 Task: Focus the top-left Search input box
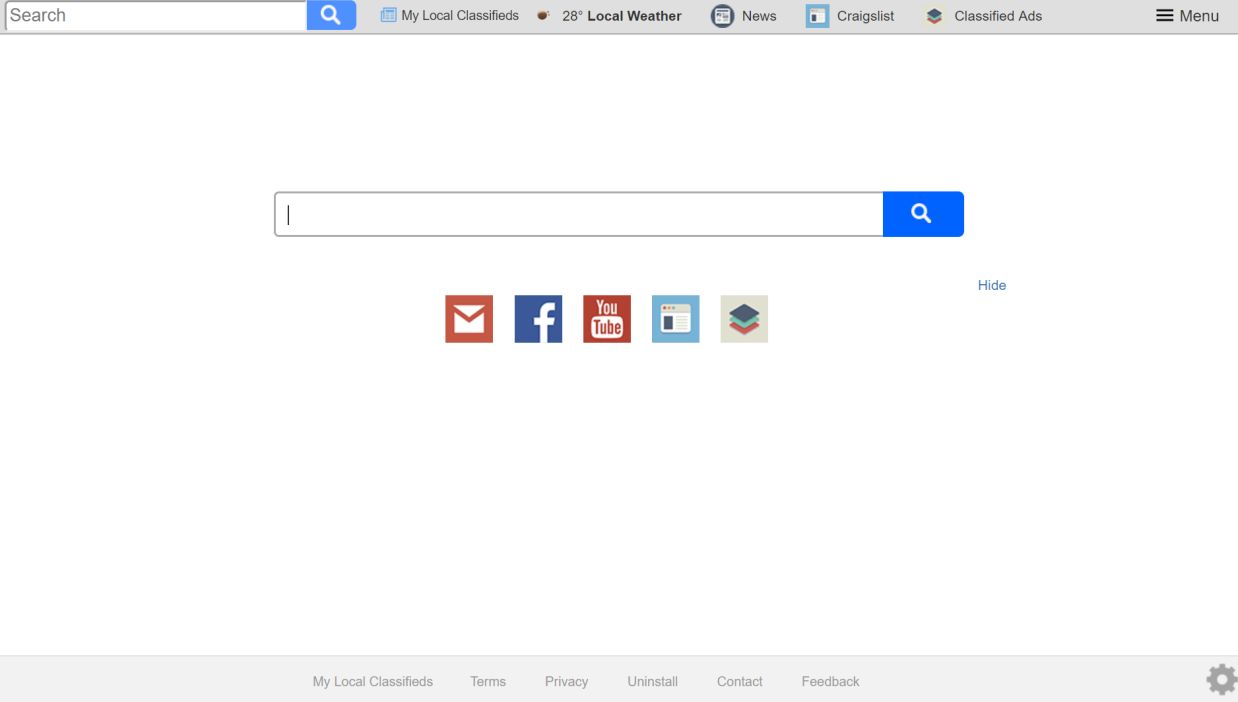[x=156, y=15]
